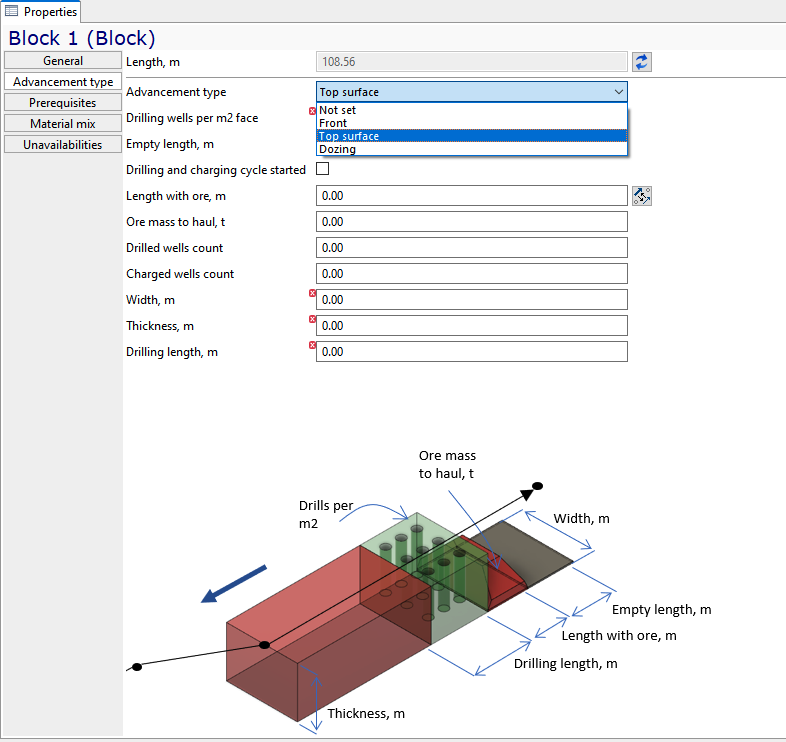Click the error marker beside Drilling length field
Image resolution: width=786 pixels, height=742 pixels.
[312, 345]
